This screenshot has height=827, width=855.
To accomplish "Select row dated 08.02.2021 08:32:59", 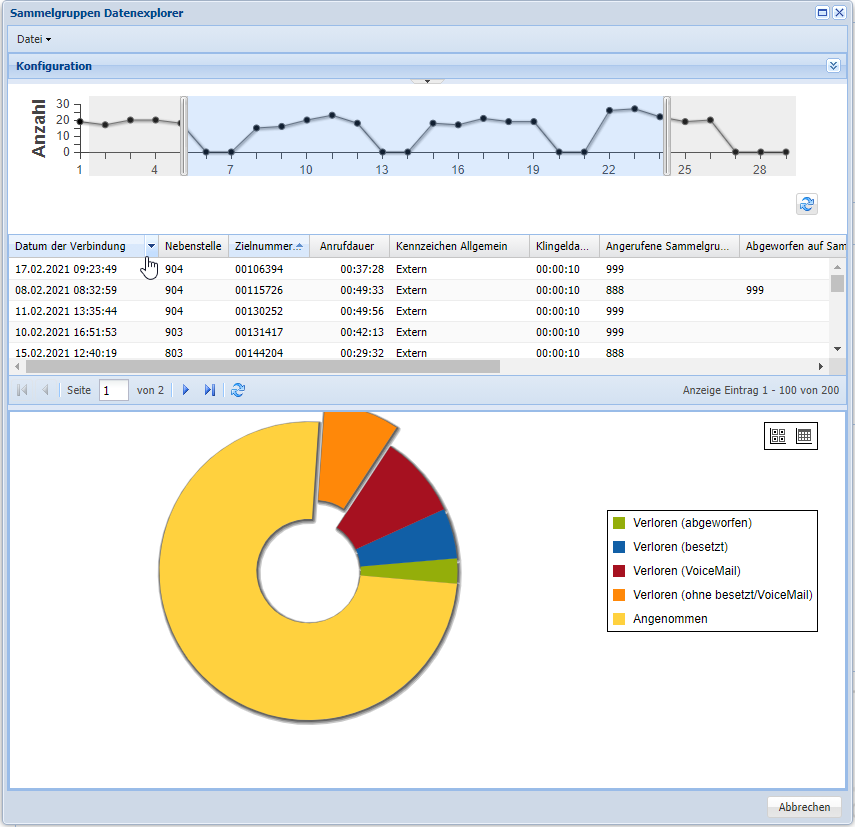I will 419,291.
